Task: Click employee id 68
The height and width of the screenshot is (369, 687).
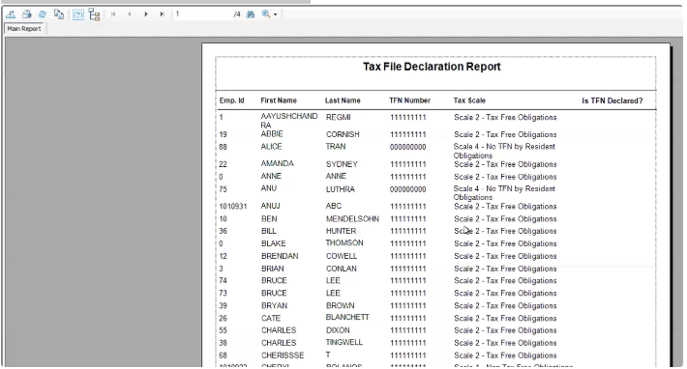Action: [x=223, y=355]
